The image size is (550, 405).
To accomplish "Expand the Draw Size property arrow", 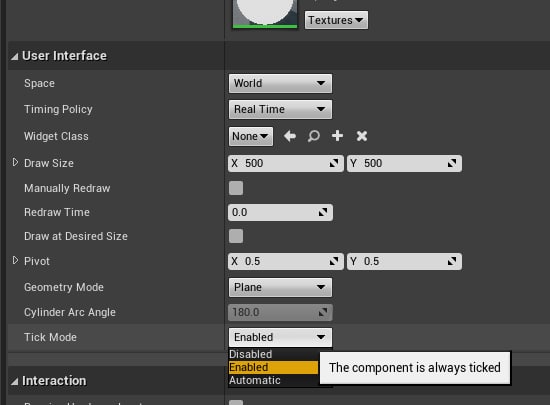I will tap(15, 162).
